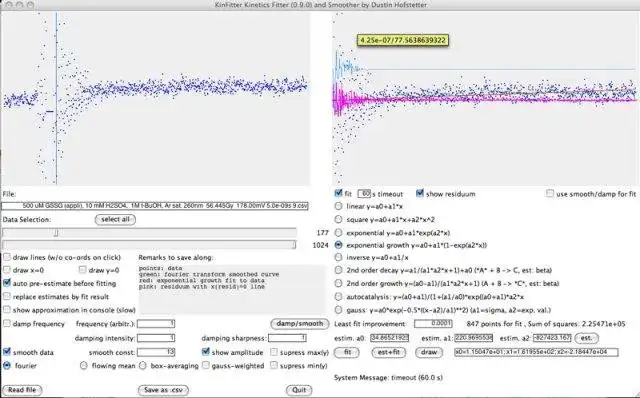Click the damp/smooth button
The image size is (640, 398).
pyautogui.click(x=300, y=324)
